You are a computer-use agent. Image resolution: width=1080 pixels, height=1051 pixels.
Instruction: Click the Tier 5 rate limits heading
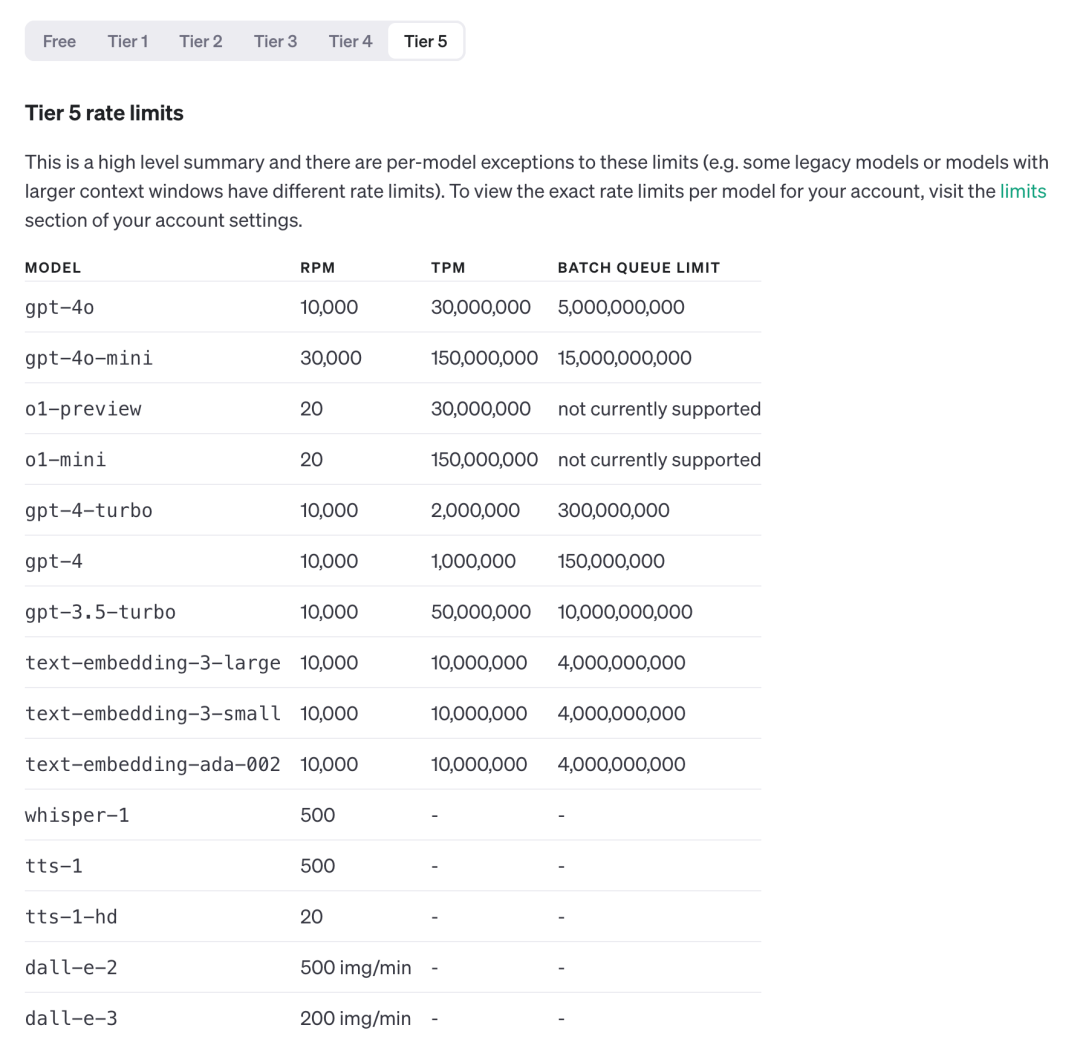tap(104, 113)
